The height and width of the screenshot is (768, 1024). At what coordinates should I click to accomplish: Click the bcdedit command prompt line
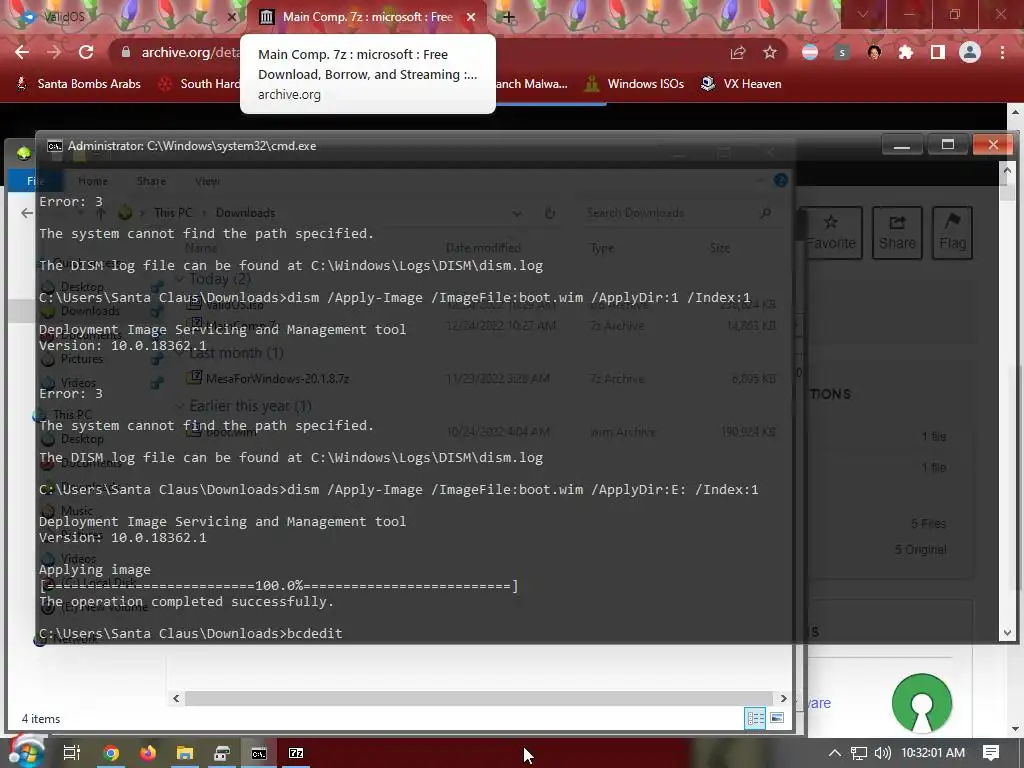[x=191, y=633]
